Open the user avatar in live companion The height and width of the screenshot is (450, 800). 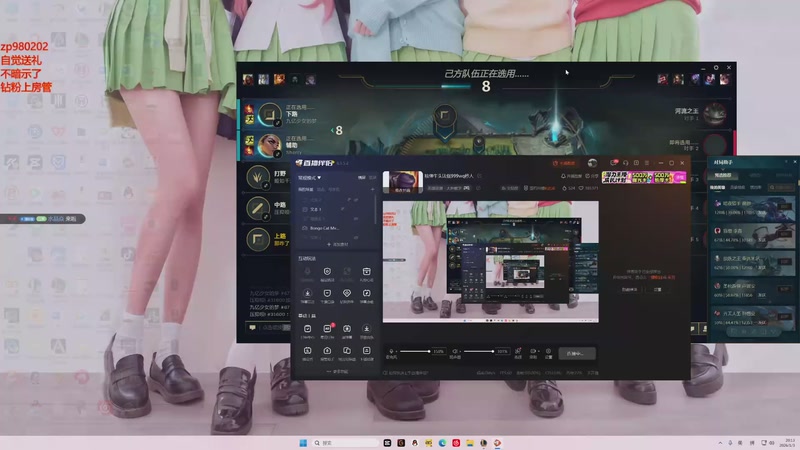[x=592, y=163]
